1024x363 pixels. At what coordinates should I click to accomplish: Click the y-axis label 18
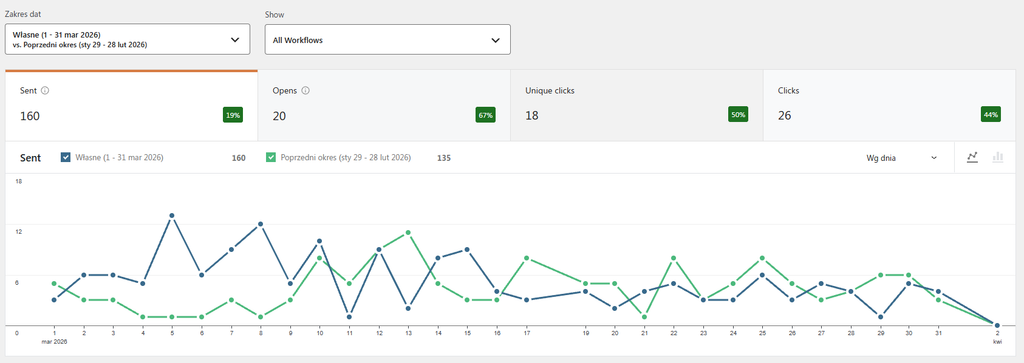pyautogui.click(x=18, y=182)
